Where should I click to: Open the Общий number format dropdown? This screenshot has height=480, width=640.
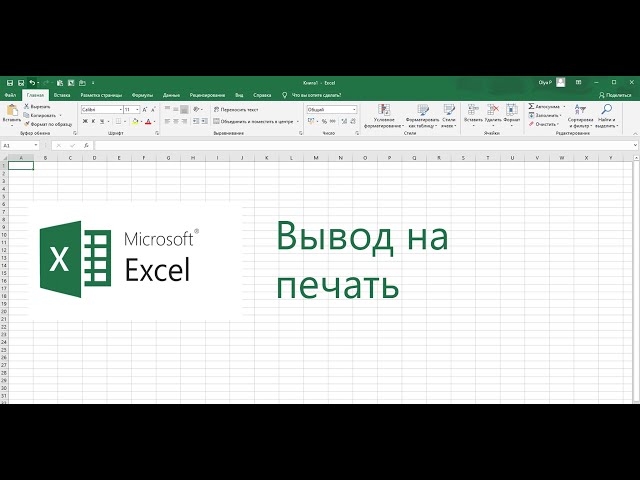354,109
